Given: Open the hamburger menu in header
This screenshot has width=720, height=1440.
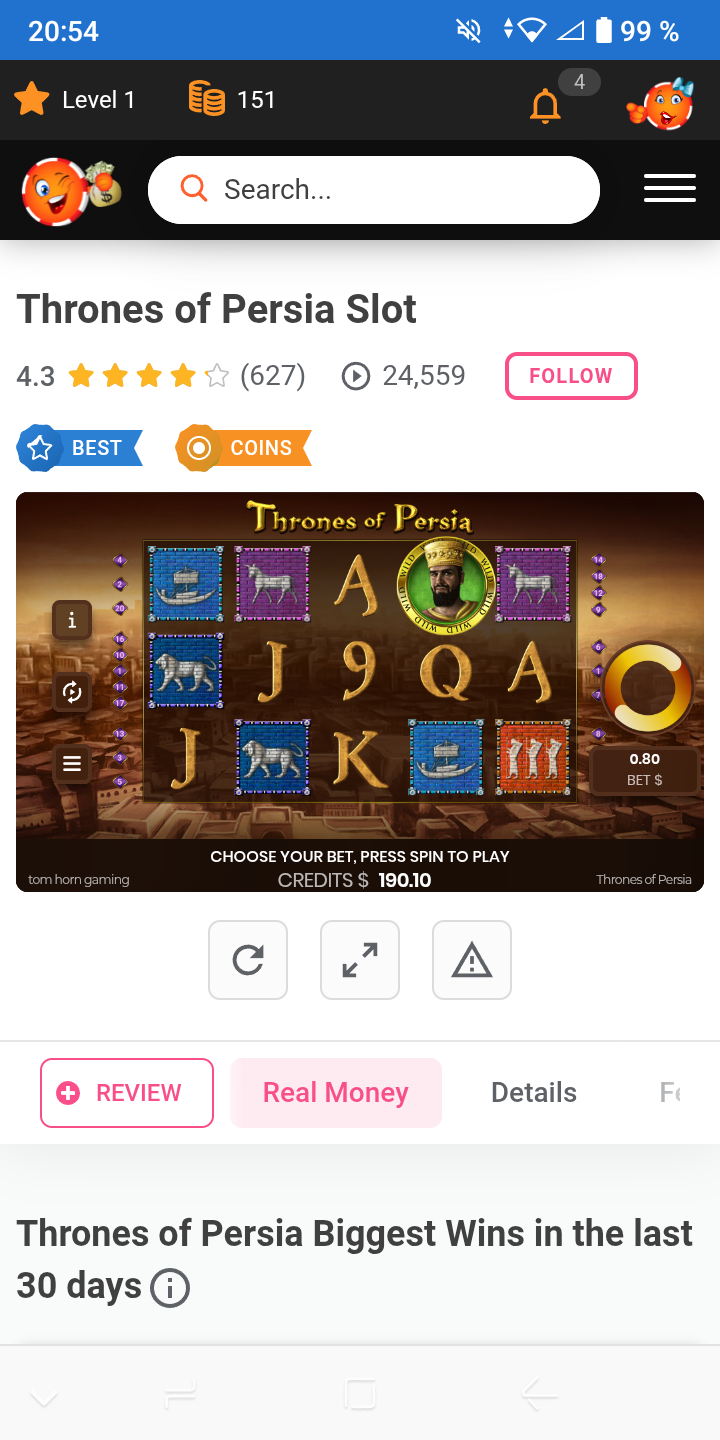Looking at the screenshot, I should click(x=670, y=188).
